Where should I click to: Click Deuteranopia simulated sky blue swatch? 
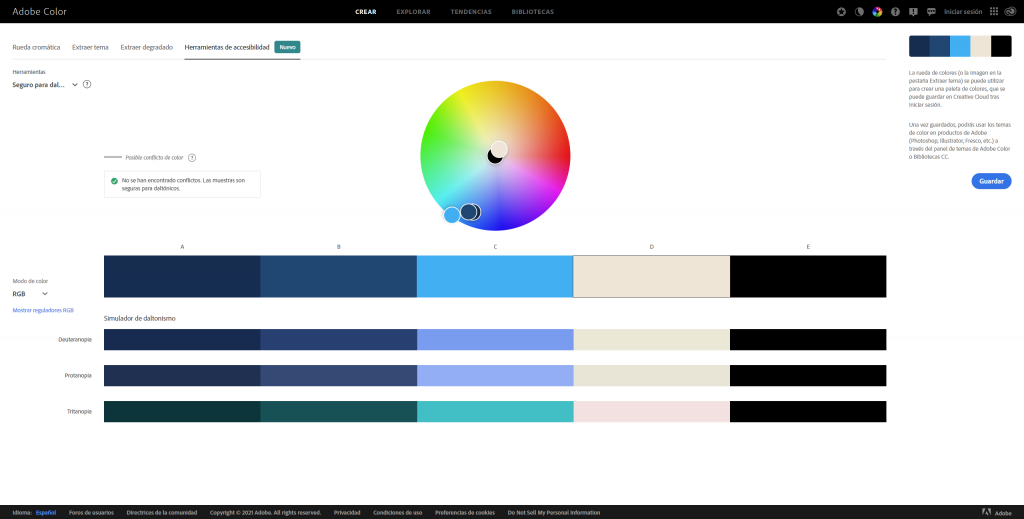click(495, 339)
